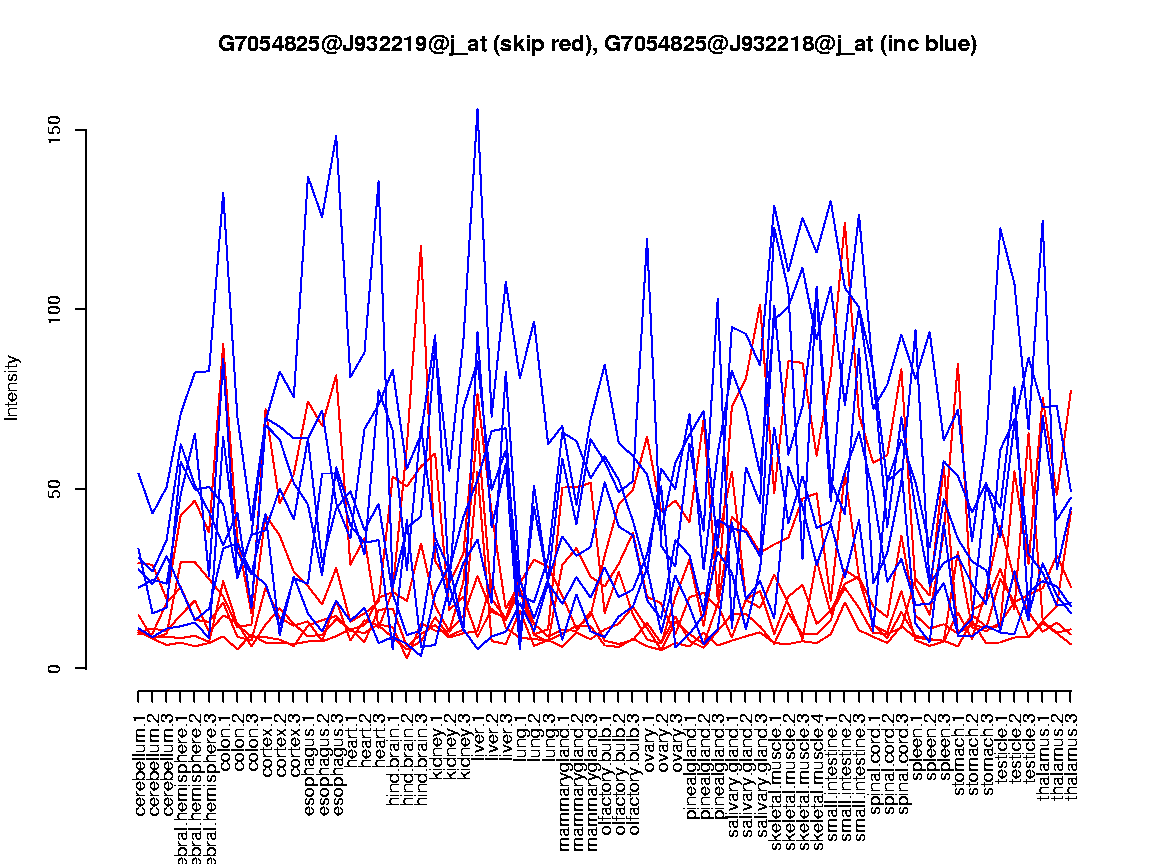Click the 150 tick label on the y-axis
Image resolution: width=1152 pixels, height=864 pixels.
(x=58, y=130)
